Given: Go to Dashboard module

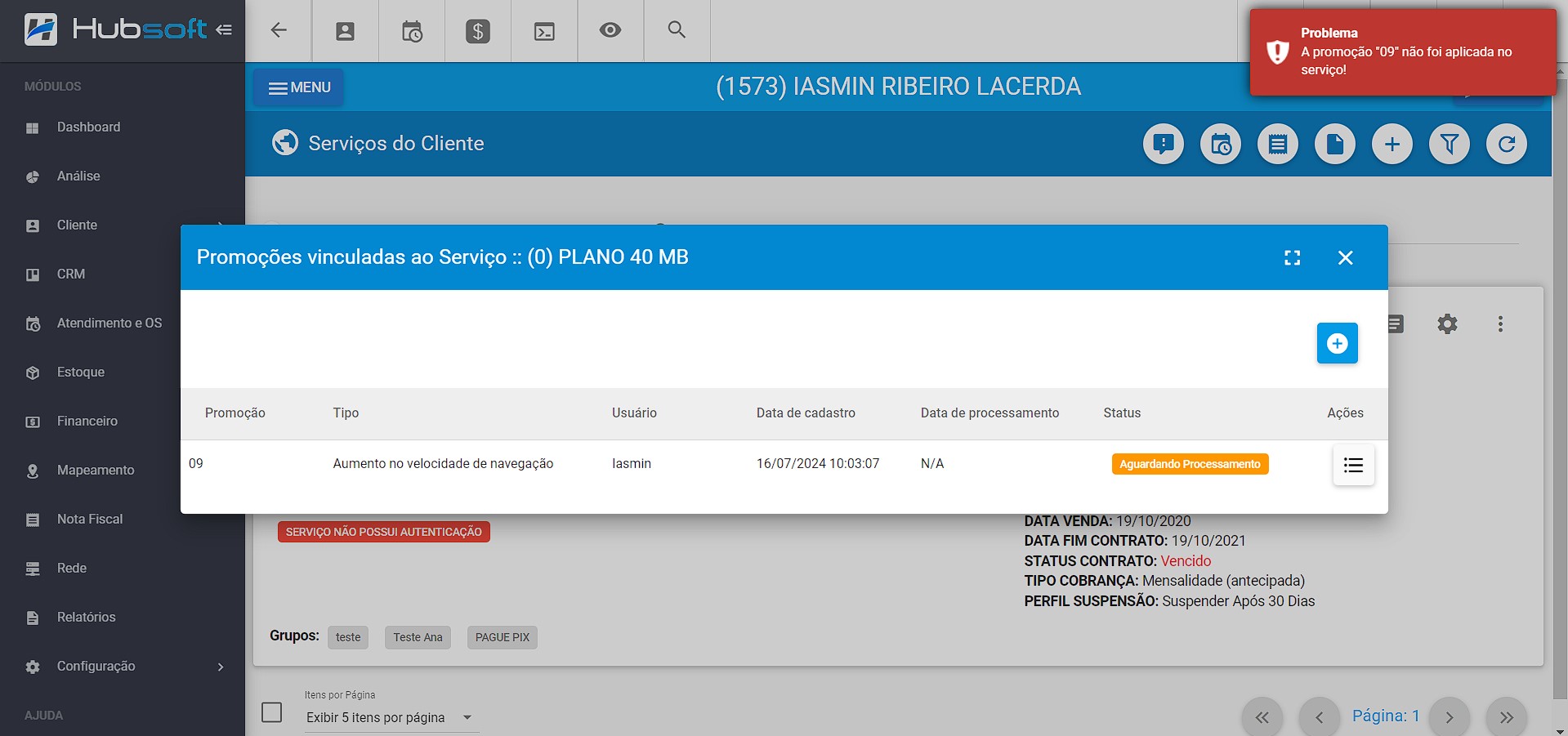Looking at the screenshot, I should pos(88,127).
